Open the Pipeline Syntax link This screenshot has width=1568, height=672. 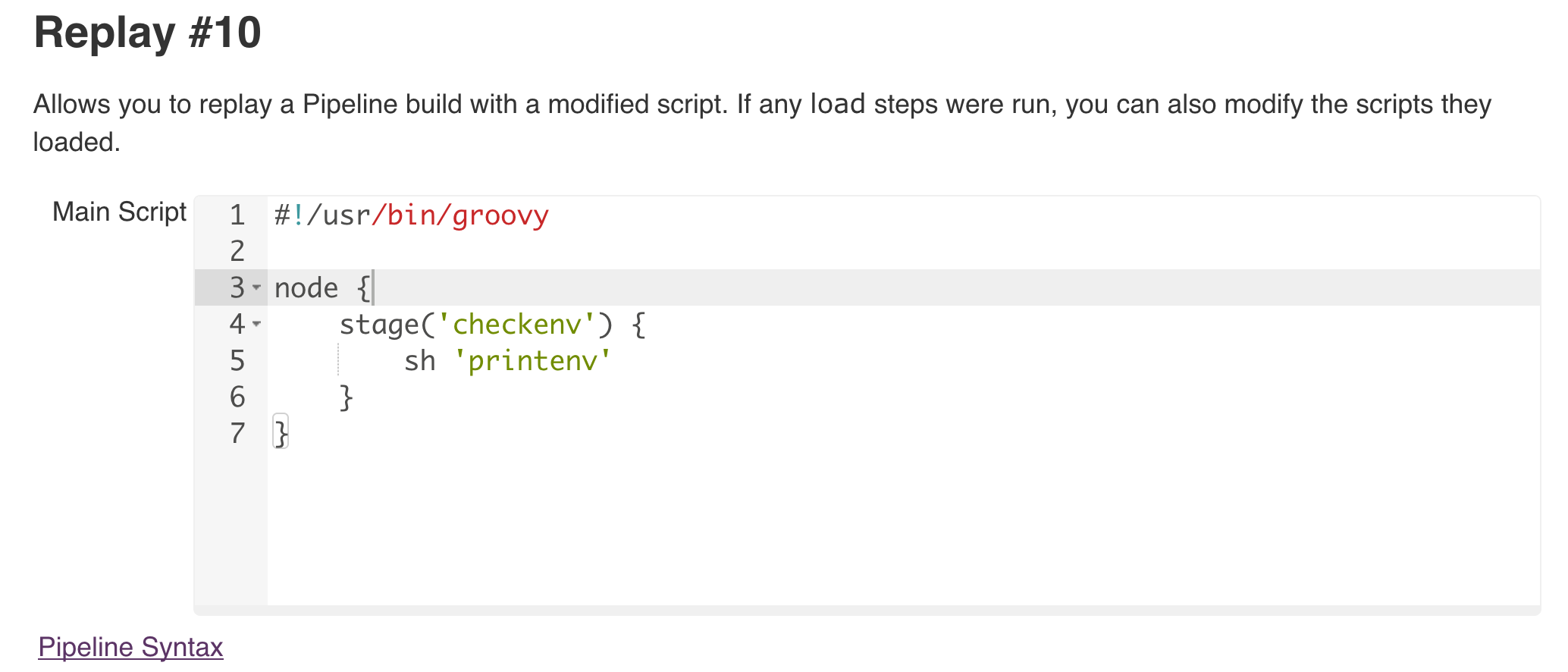coord(130,647)
